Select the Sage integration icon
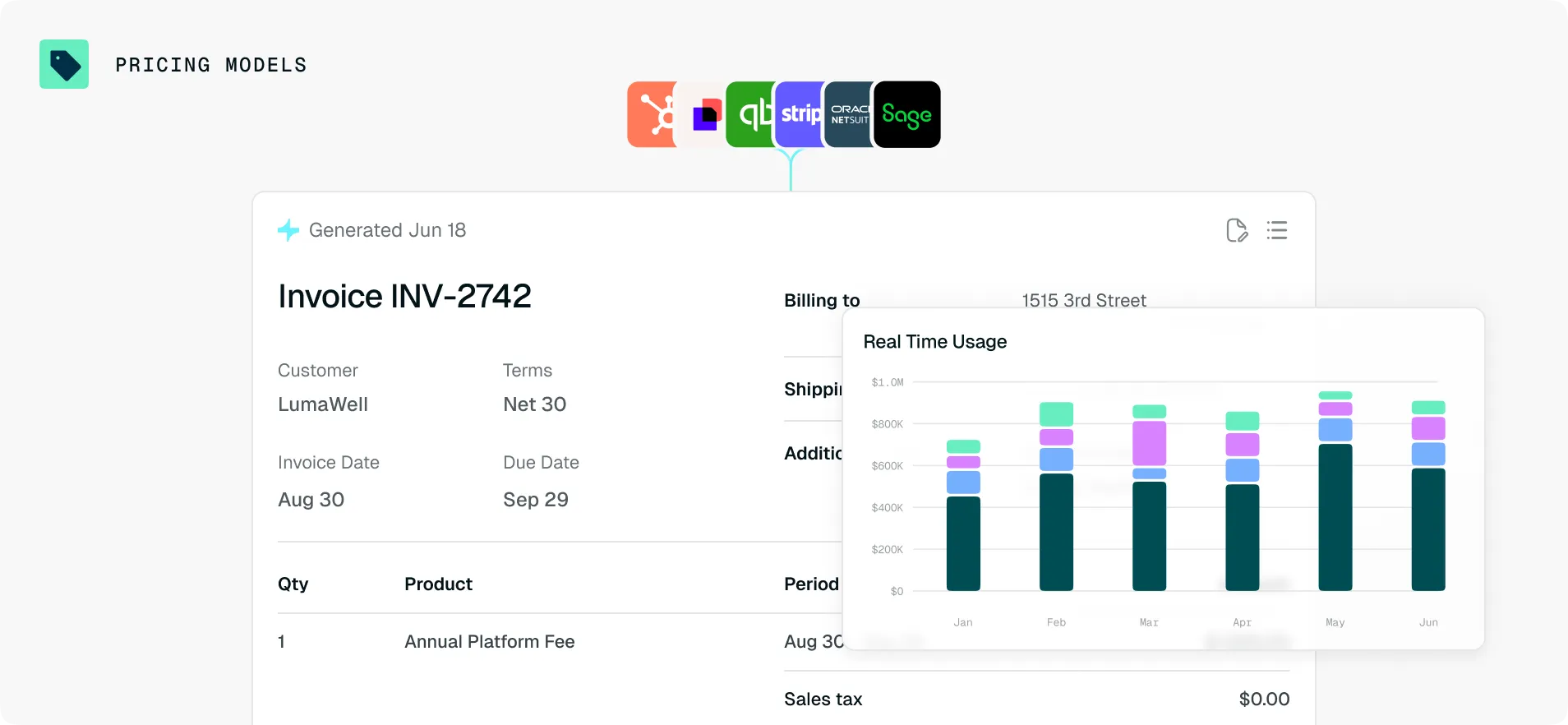 [907, 114]
